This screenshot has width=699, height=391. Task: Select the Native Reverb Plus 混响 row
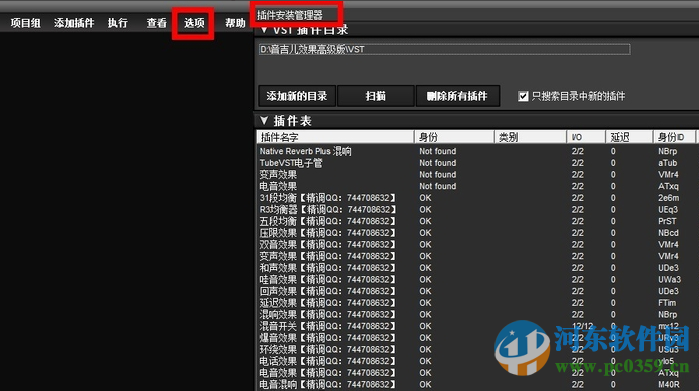(477, 151)
